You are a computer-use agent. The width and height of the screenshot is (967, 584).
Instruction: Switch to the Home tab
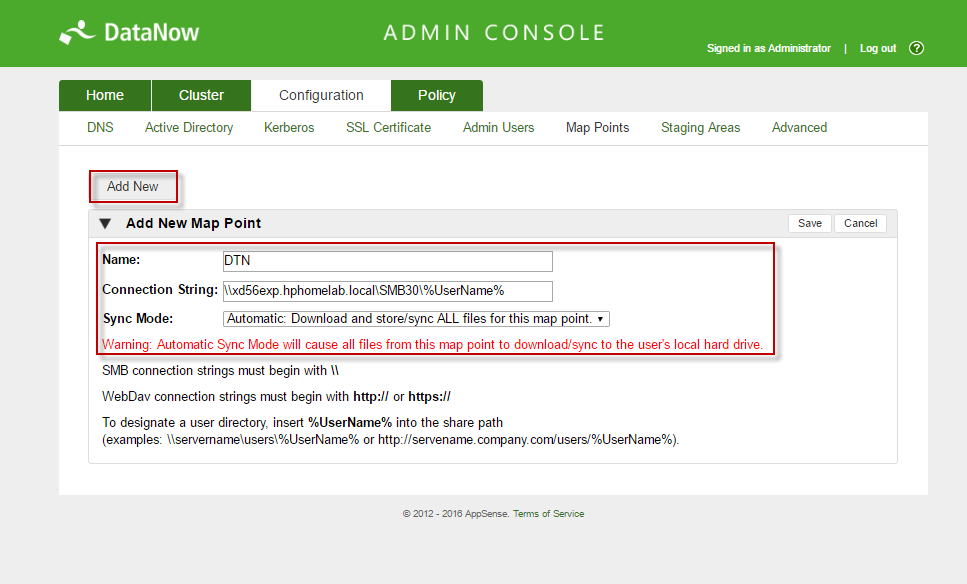105,96
